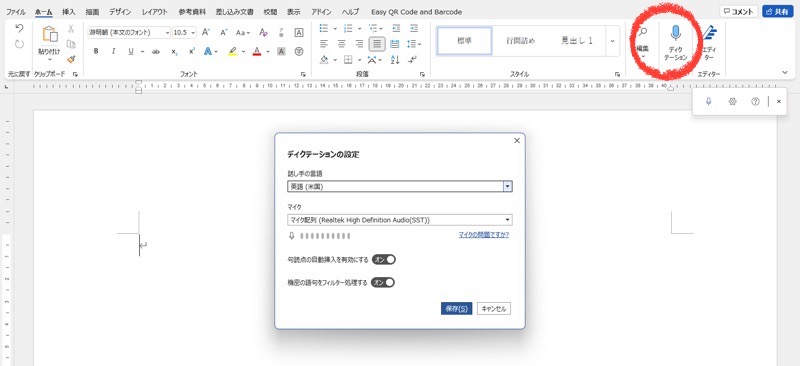The width and height of the screenshot is (800, 366).
Task: Click the increase indent icon
Action: [414, 28]
